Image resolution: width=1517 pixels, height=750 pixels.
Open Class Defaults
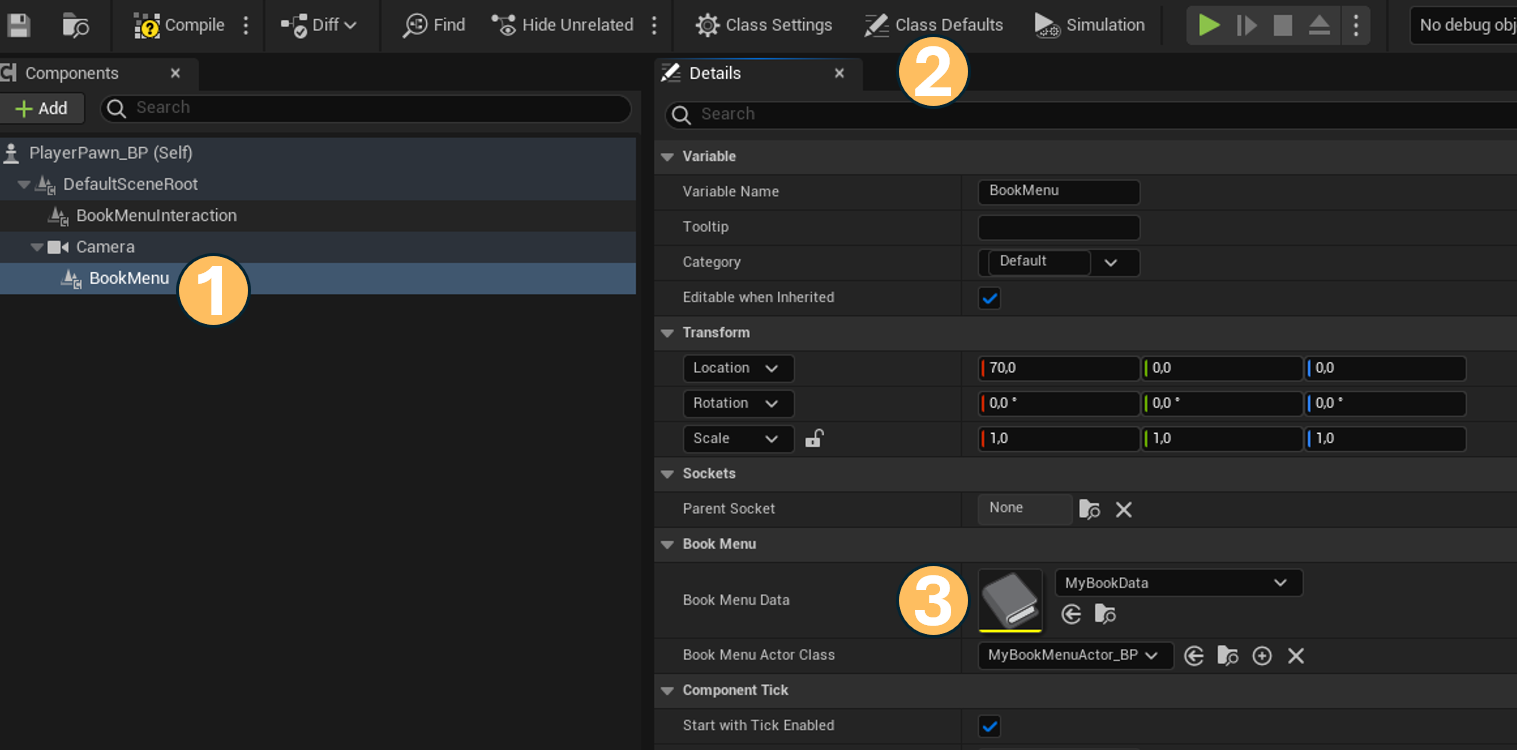point(934,25)
